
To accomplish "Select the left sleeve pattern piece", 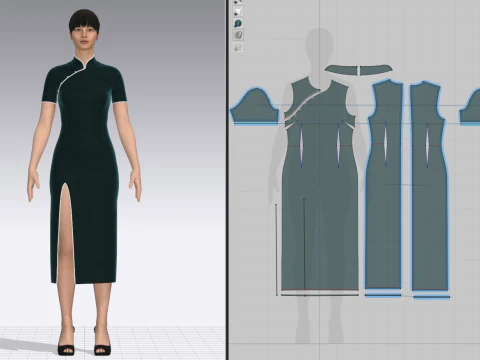I will pos(255,107).
